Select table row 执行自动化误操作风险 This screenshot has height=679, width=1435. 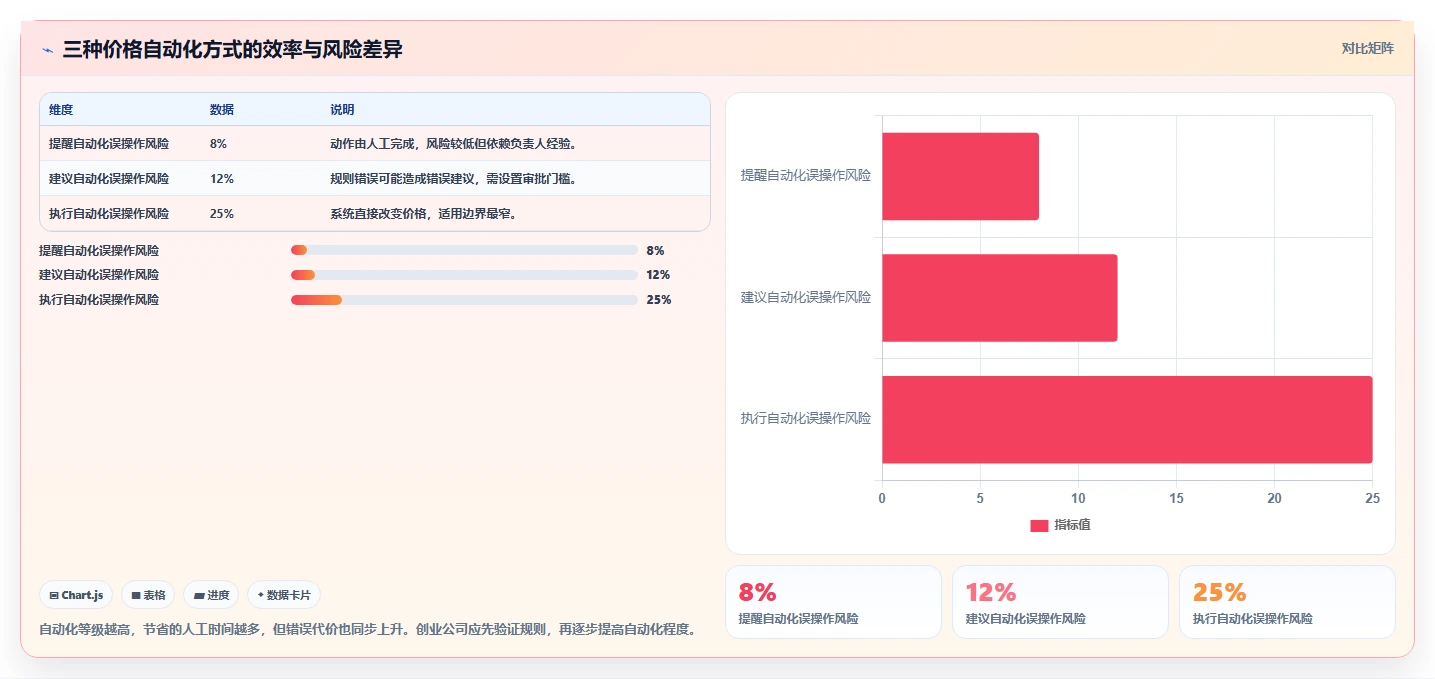(375, 214)
